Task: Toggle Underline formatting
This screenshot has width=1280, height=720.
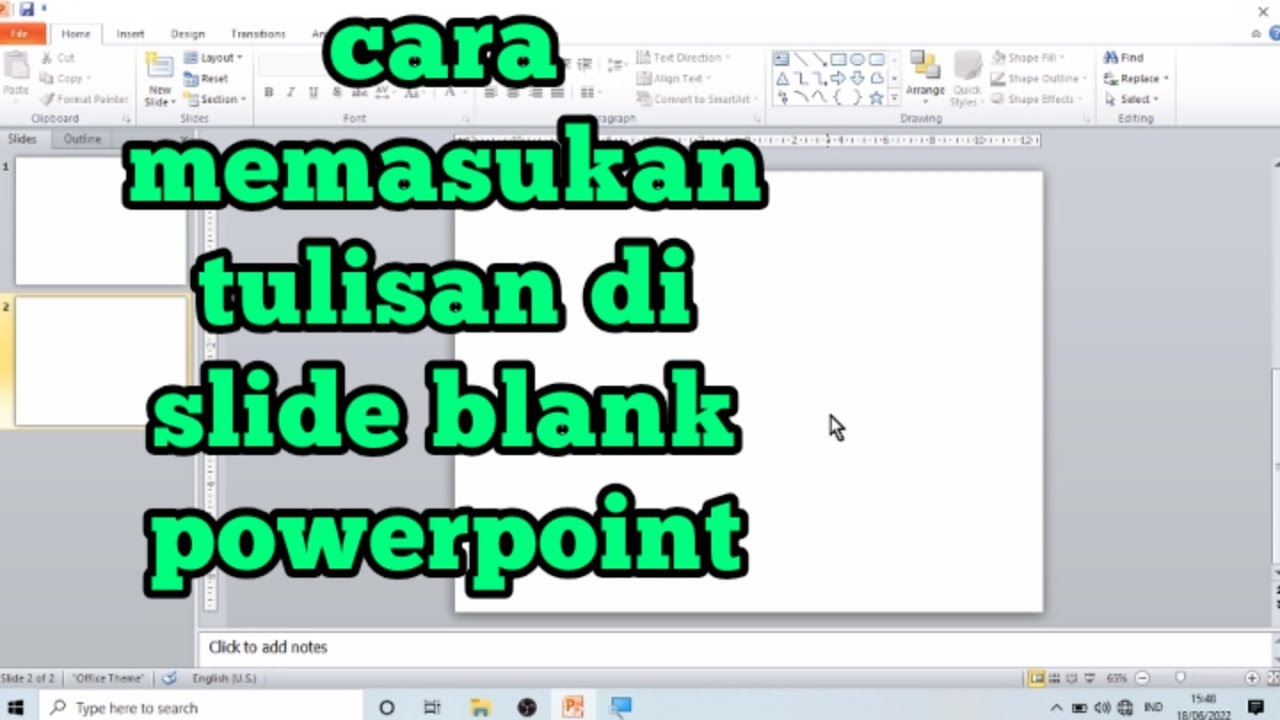Action: point(313,92)
